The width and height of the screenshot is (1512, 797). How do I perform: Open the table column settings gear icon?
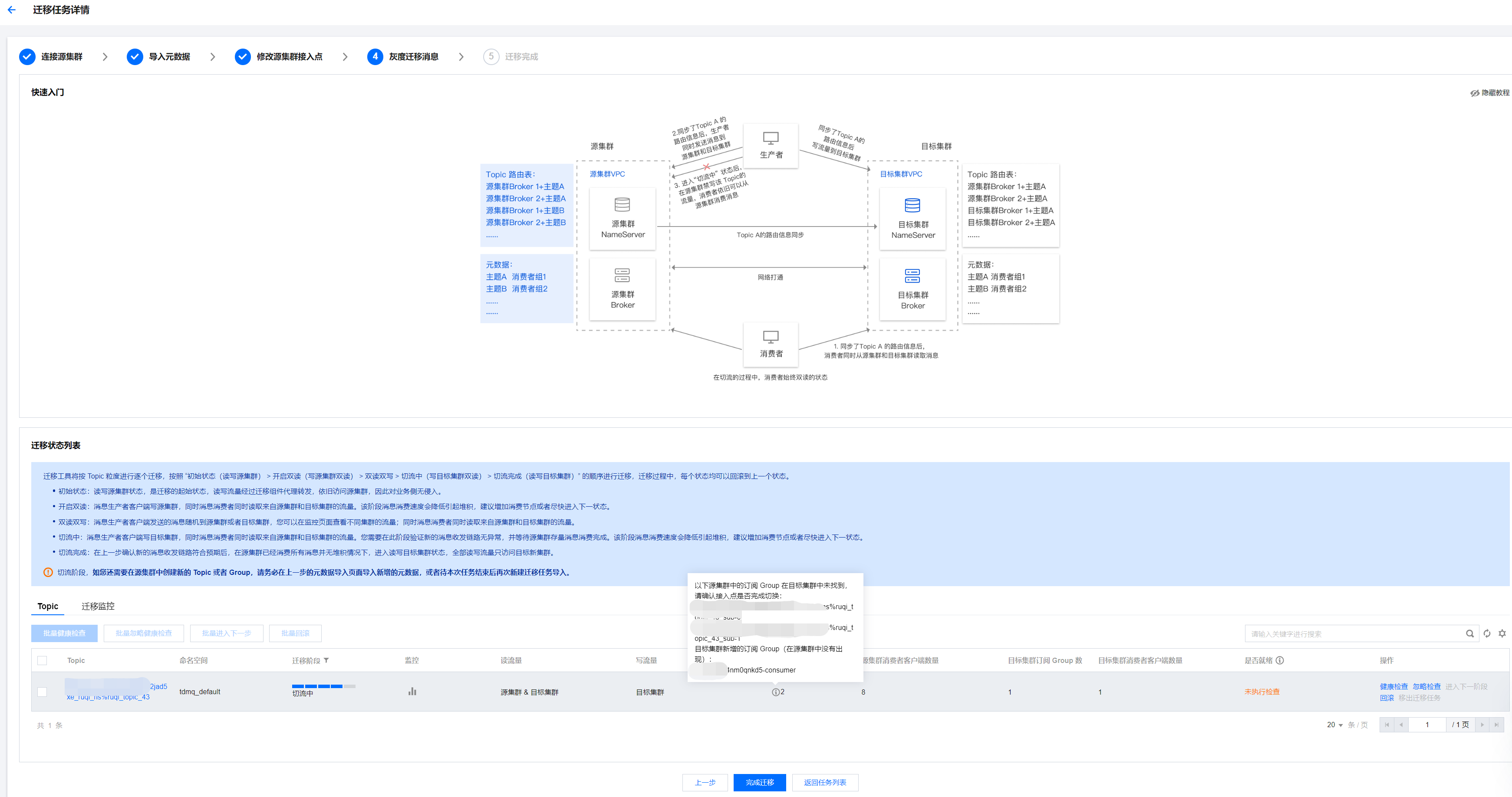pos(1502,633)
